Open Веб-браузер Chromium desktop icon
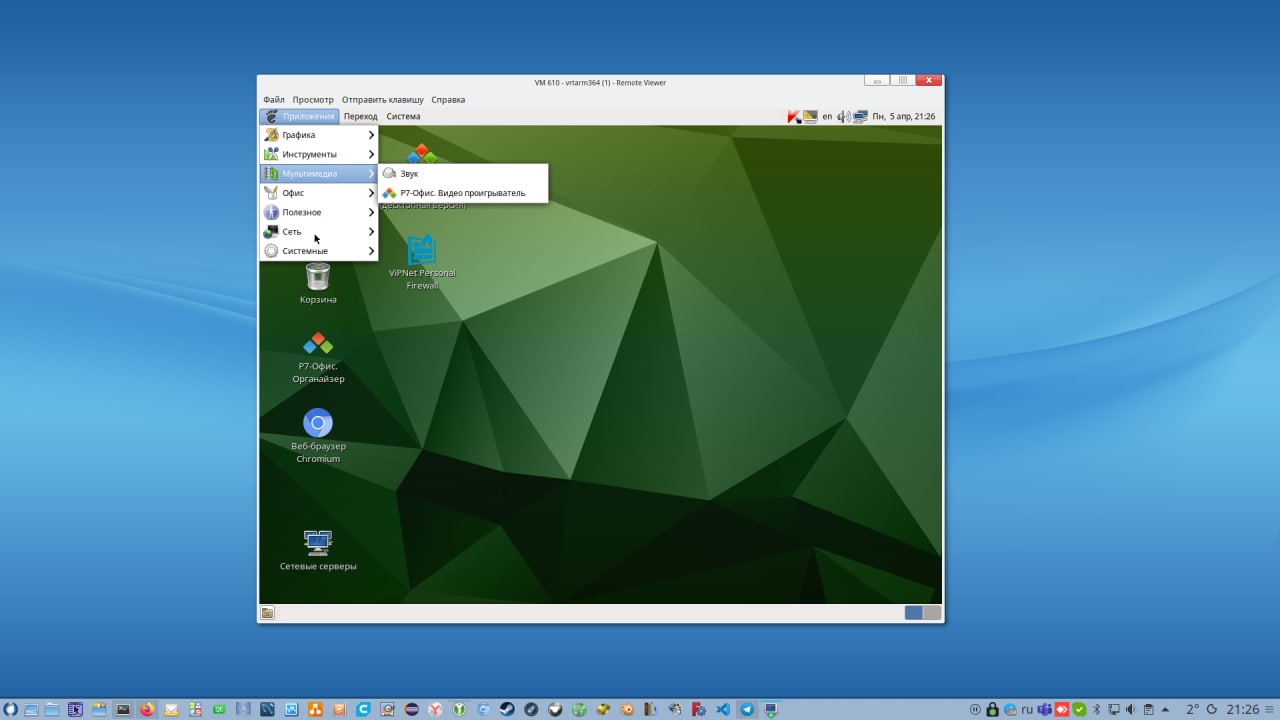The image size is (1280, 720). 318,436
